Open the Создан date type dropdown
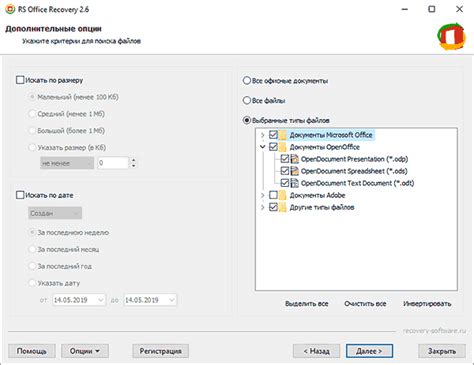 pyautogui.click(x=55, y=213)
